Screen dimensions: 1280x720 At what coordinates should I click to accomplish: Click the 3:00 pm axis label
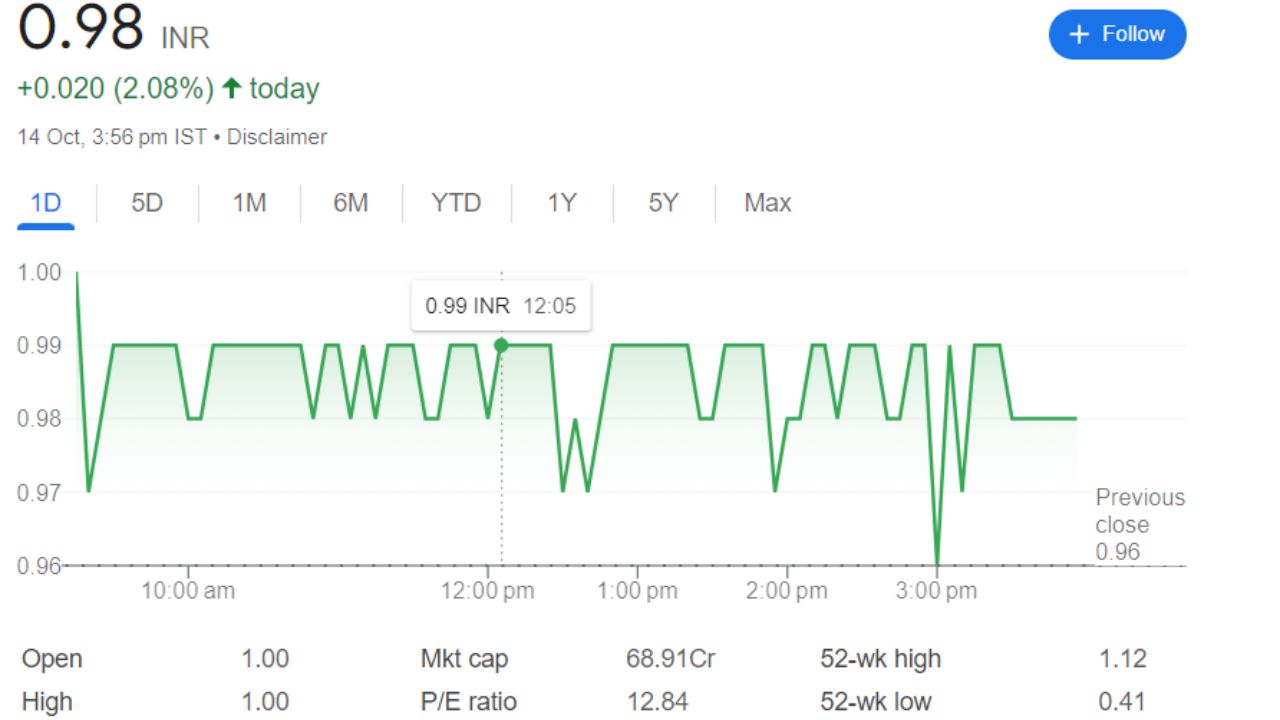pos(937,591)
